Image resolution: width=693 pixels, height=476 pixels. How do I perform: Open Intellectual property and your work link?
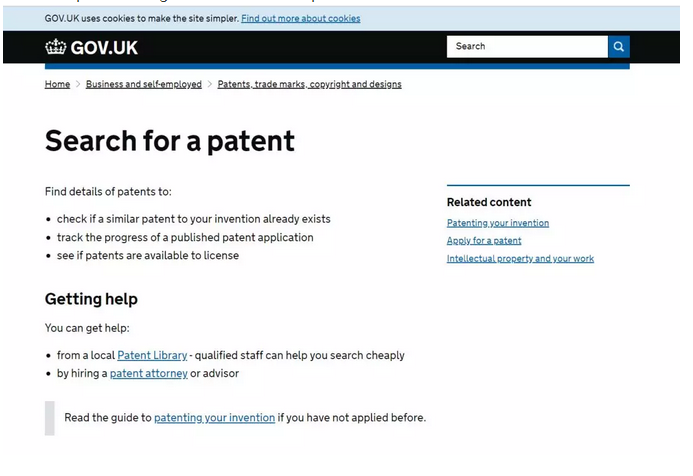(520, 259)
